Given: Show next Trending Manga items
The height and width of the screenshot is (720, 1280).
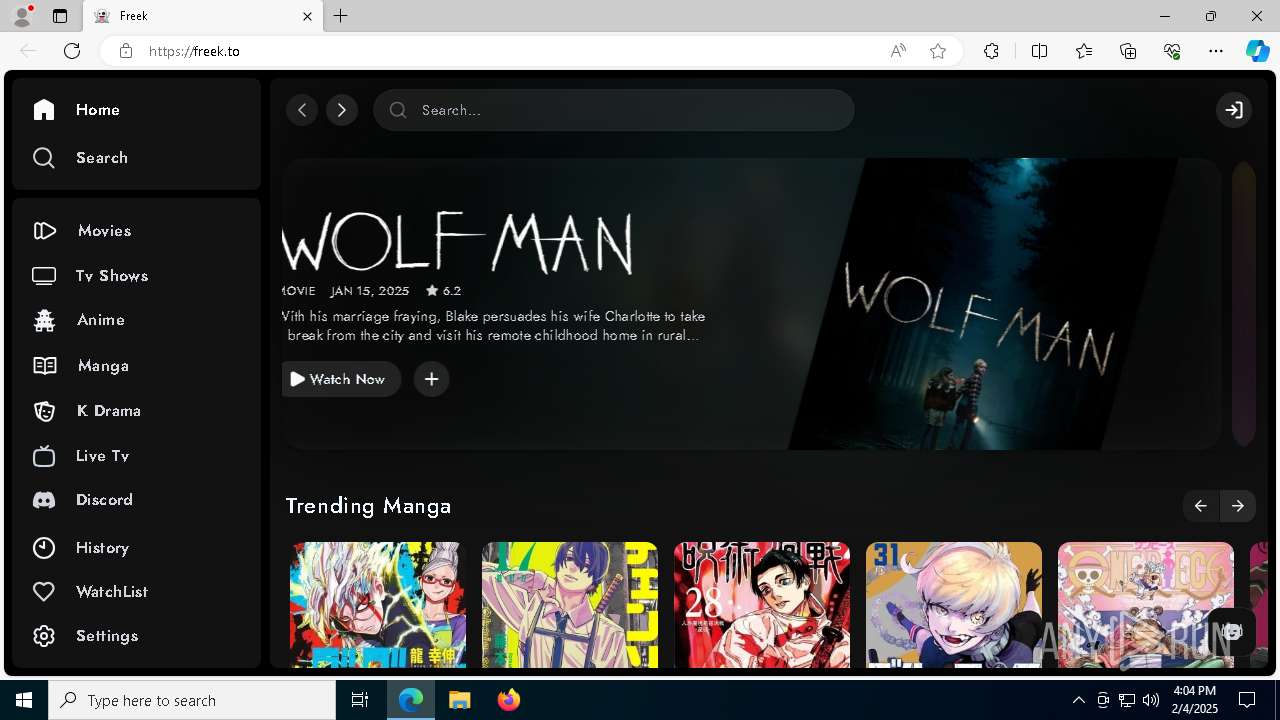Looking at the screenshot, I should point(1238,506).
